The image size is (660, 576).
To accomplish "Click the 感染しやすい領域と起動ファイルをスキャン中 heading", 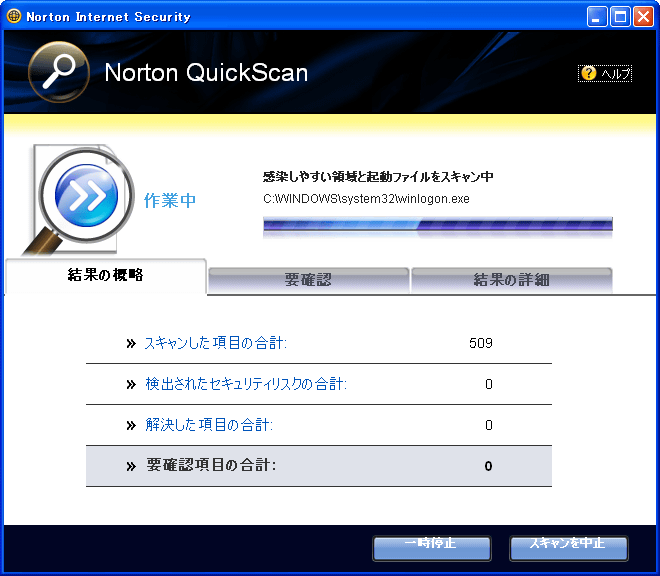I will [x=378, y=176].
